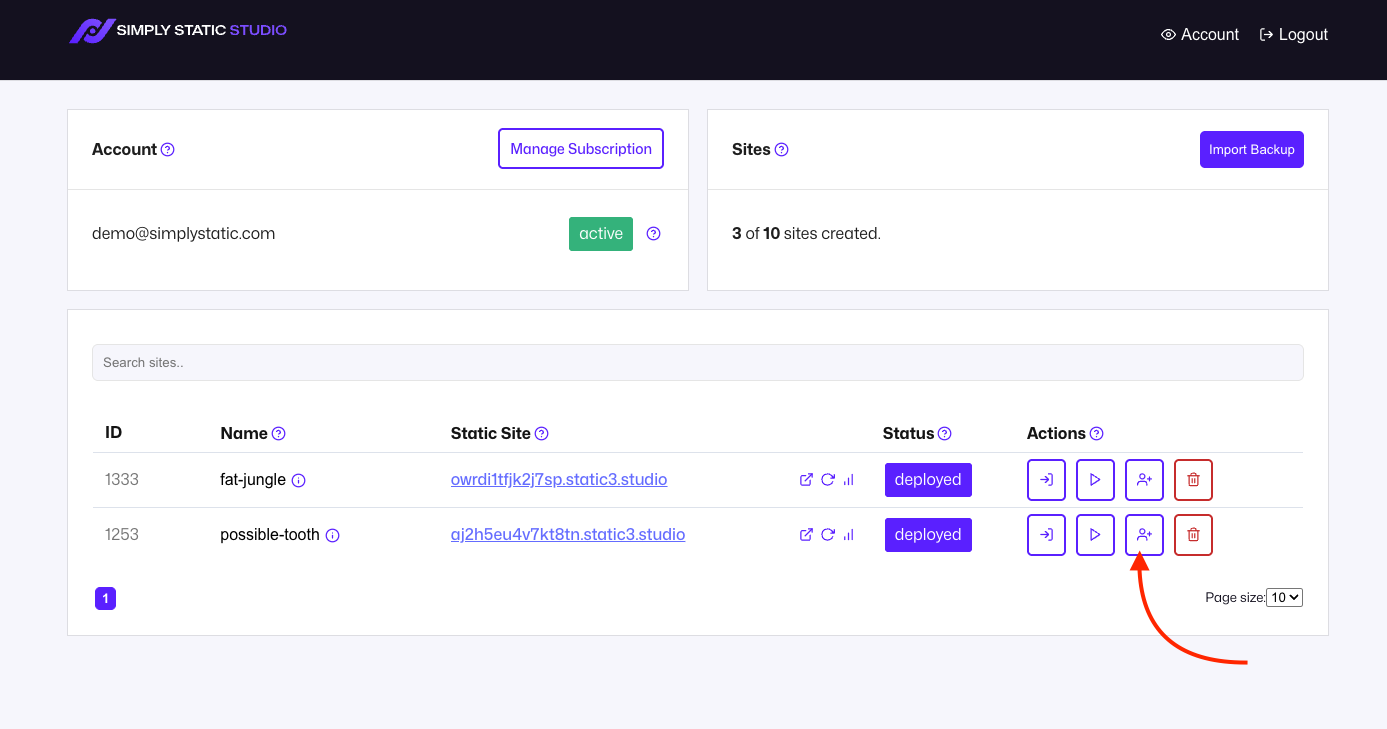Image resolution: width=1387 pixels, height=729 pixels.
Task: Log out via the Logout link
Action: [1293, 34]
